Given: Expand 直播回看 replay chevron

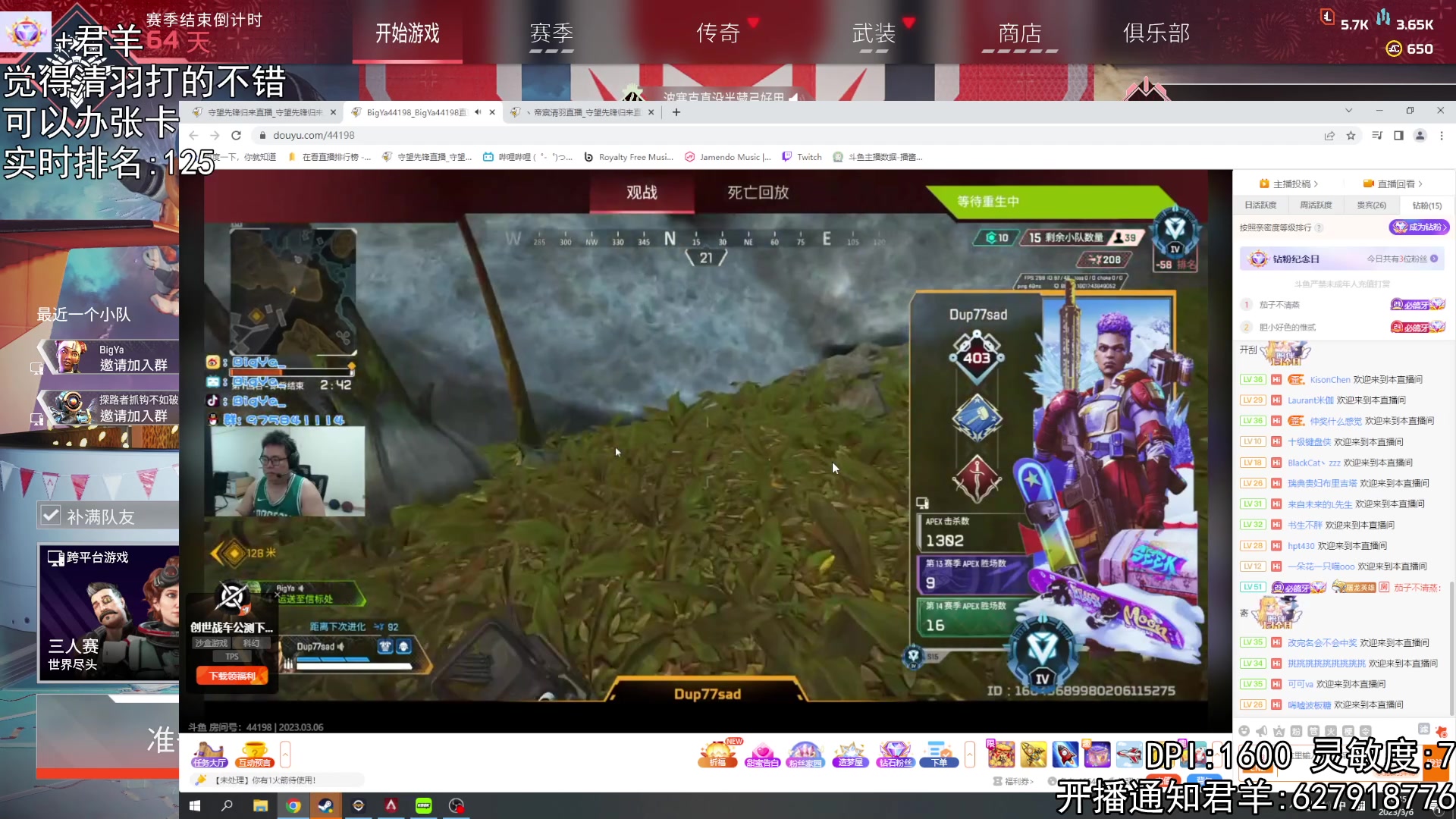Looking at the screenshot, I should [x=1420, y=184].
